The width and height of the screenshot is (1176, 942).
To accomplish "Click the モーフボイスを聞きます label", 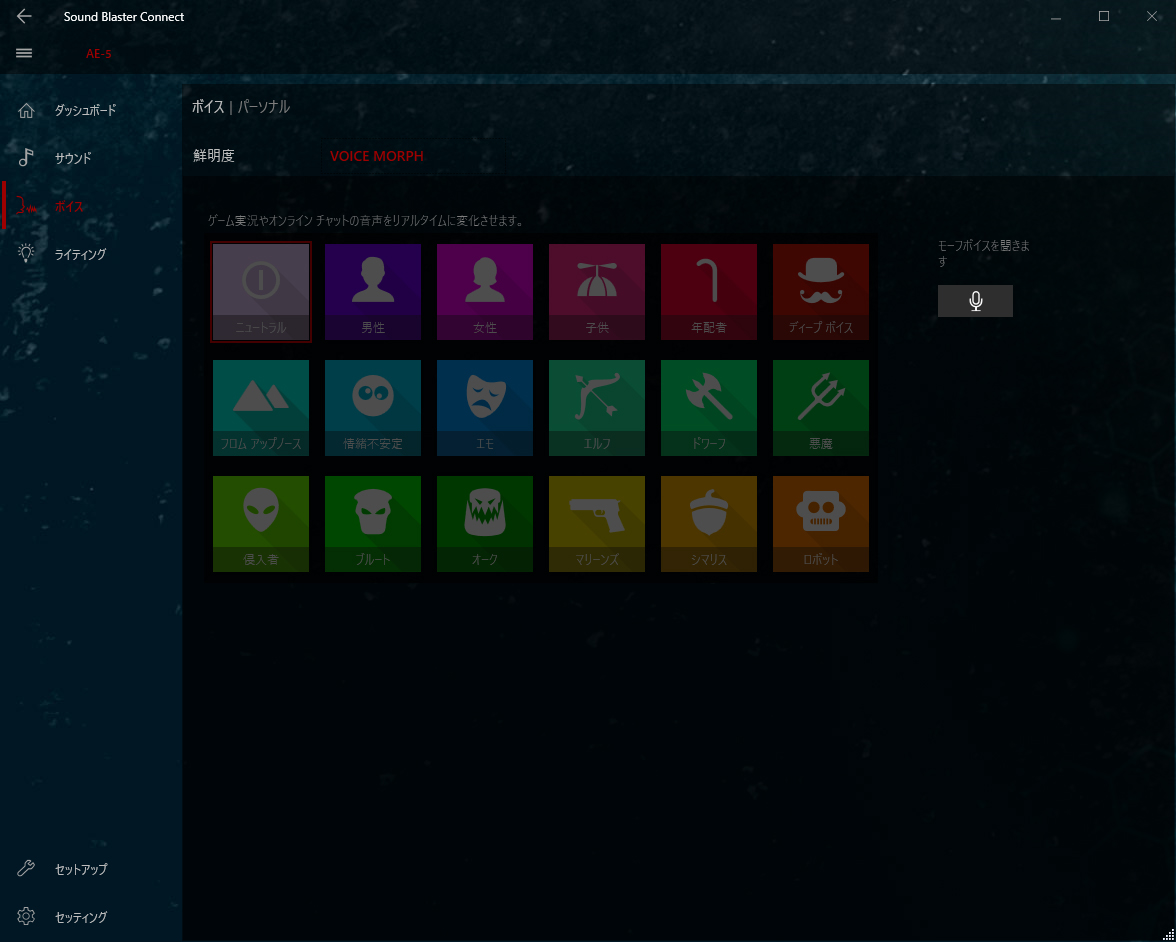I will click(x=983, y=254).
